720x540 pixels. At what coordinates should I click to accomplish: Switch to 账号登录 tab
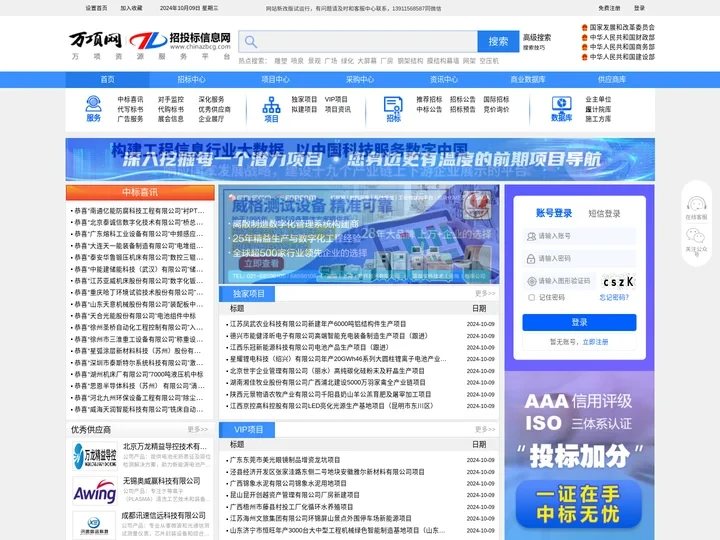click(x=554, y=213)
